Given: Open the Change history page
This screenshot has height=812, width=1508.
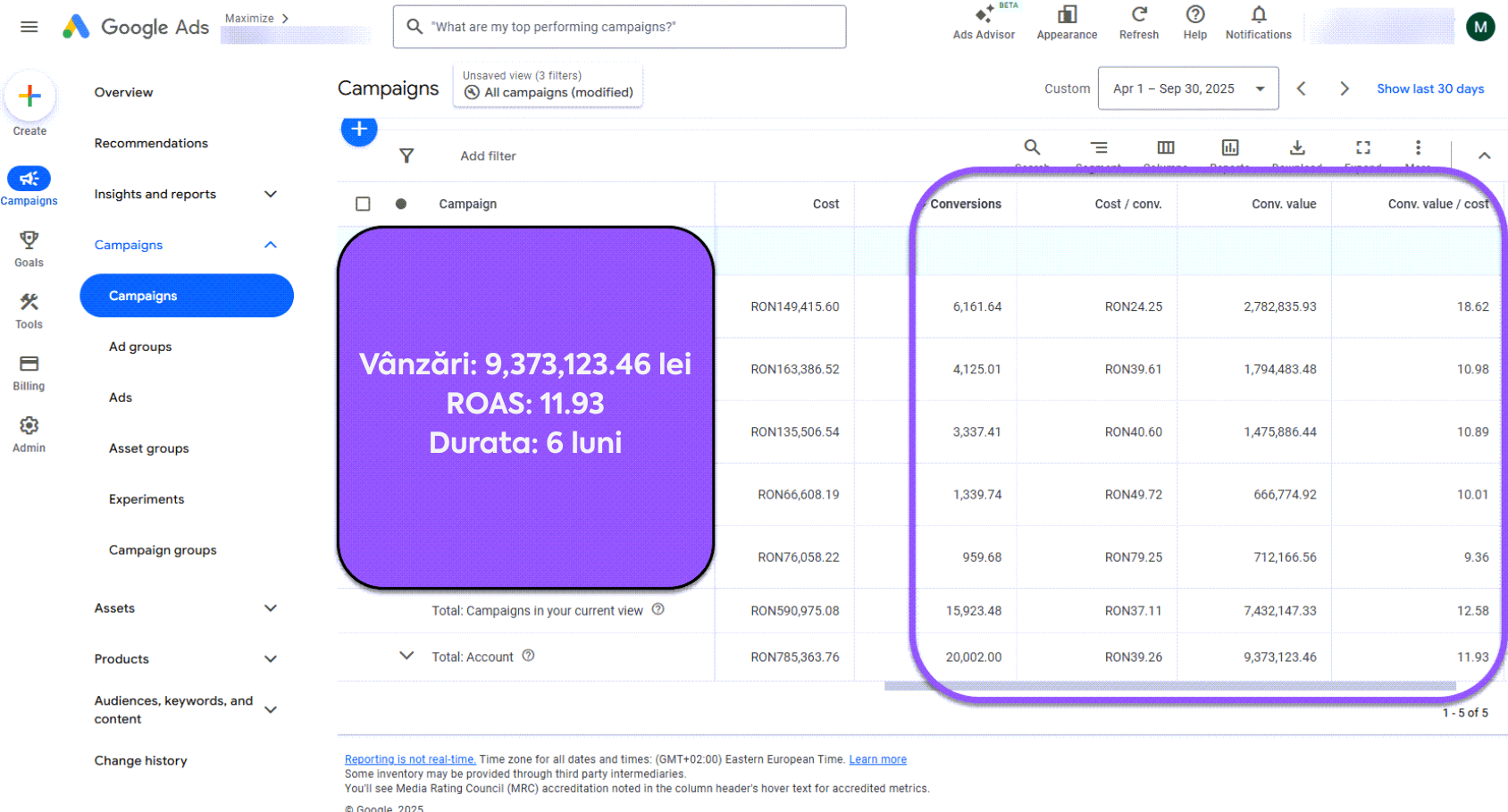Looking at the screenshot, I should point(140,760).
